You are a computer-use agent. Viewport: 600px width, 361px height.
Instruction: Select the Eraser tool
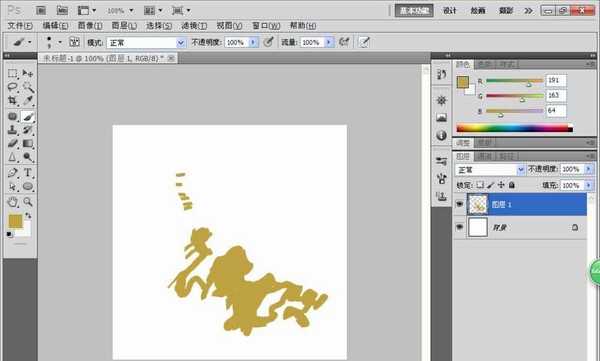click(x=13, y=144)
